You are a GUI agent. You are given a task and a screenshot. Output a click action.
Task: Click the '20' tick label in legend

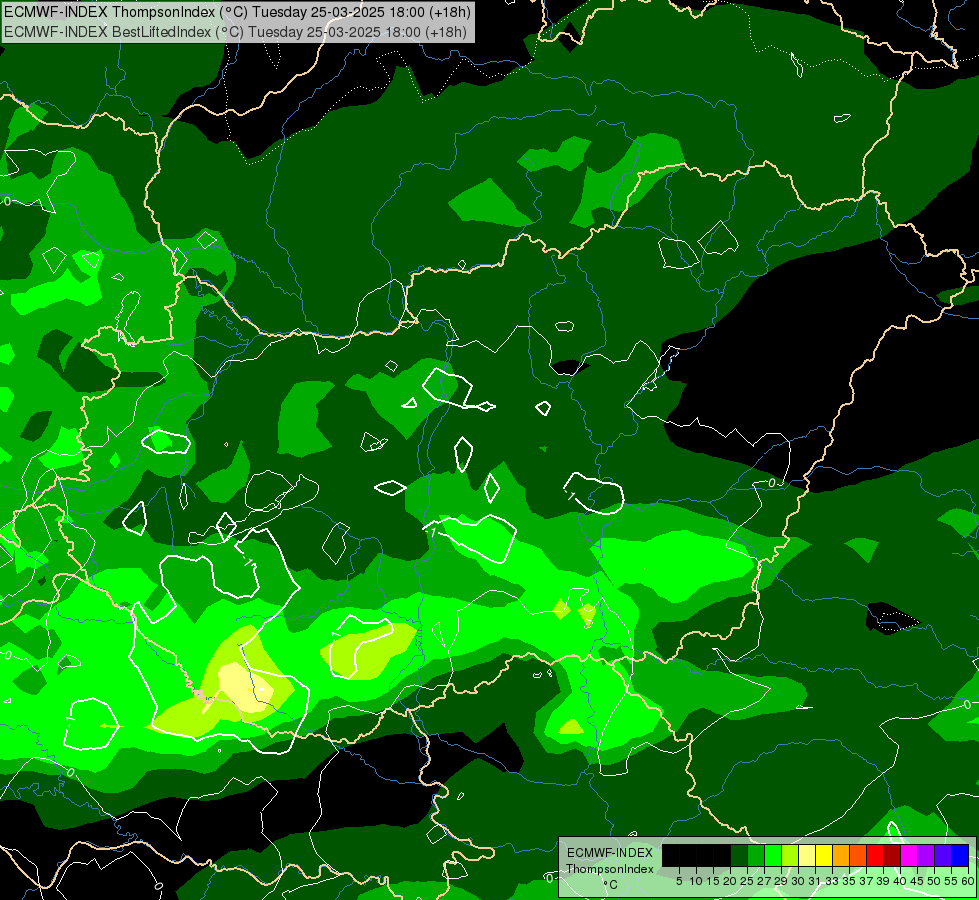(731, 881)
